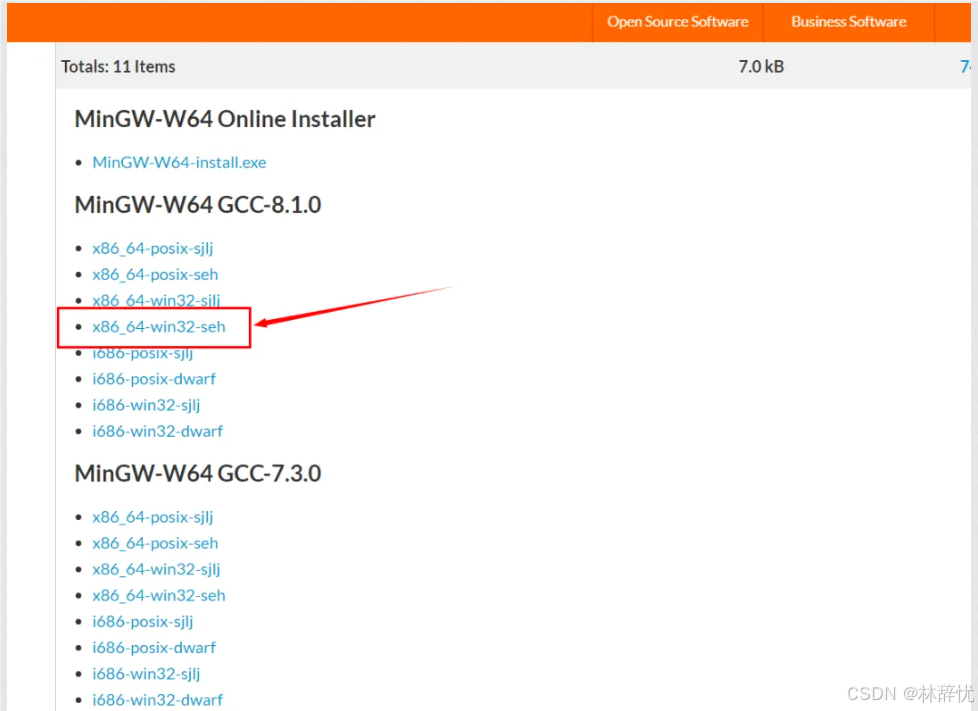This screenshot has height=711, width=978.
Task: Open the Business Software menu
Action: click(848, 22)
